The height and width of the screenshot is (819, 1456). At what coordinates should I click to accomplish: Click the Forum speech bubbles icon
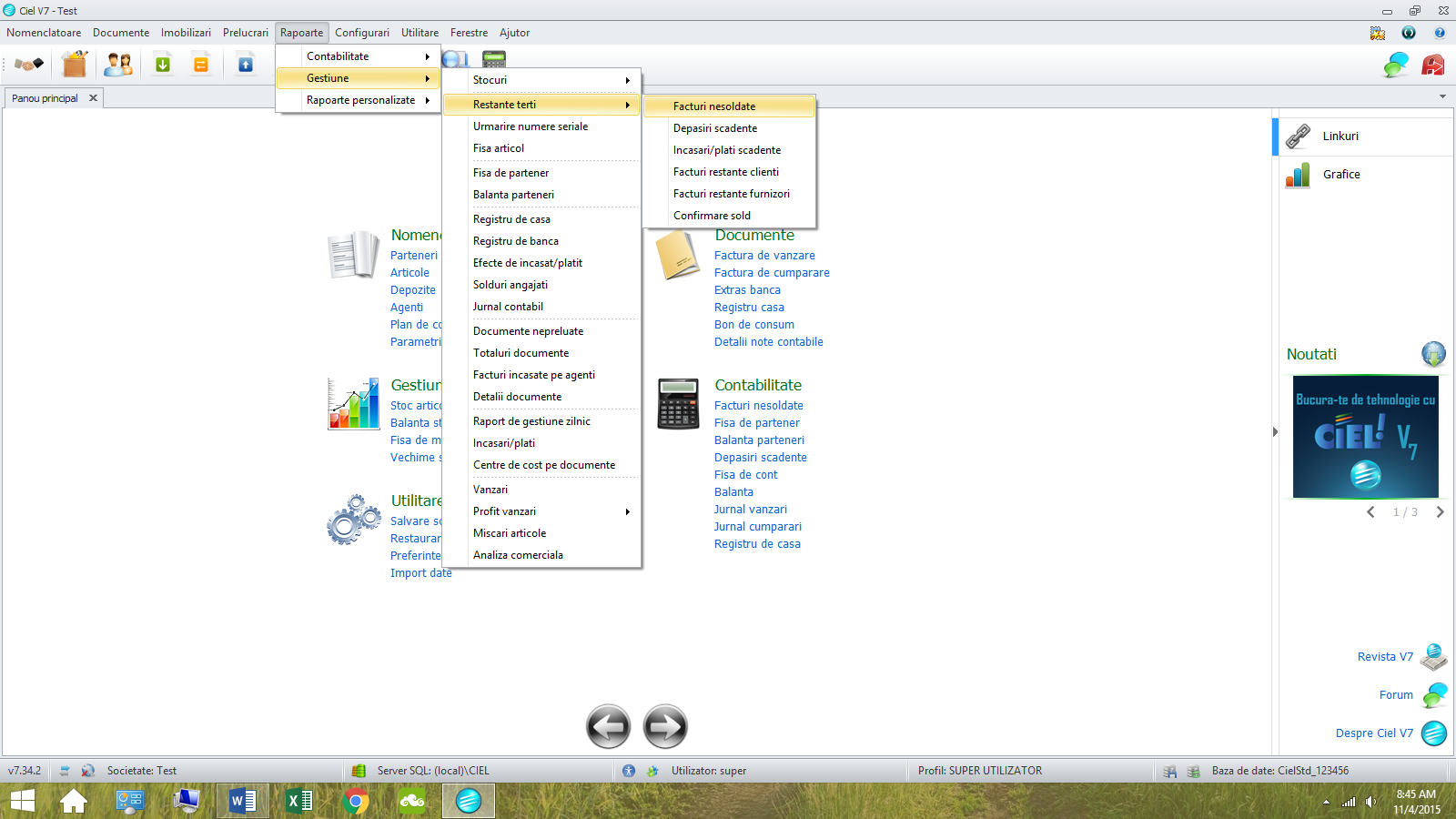coord(1434,695)
